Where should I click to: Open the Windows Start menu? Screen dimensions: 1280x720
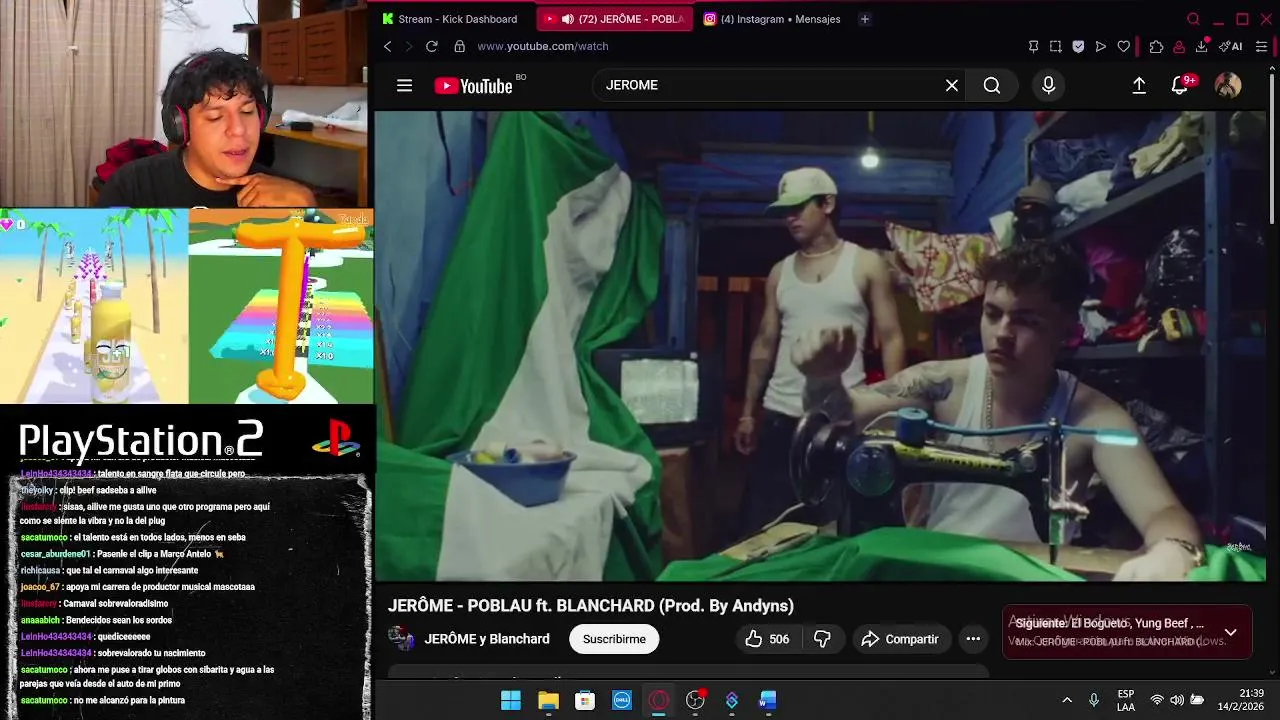coord(511,700)
